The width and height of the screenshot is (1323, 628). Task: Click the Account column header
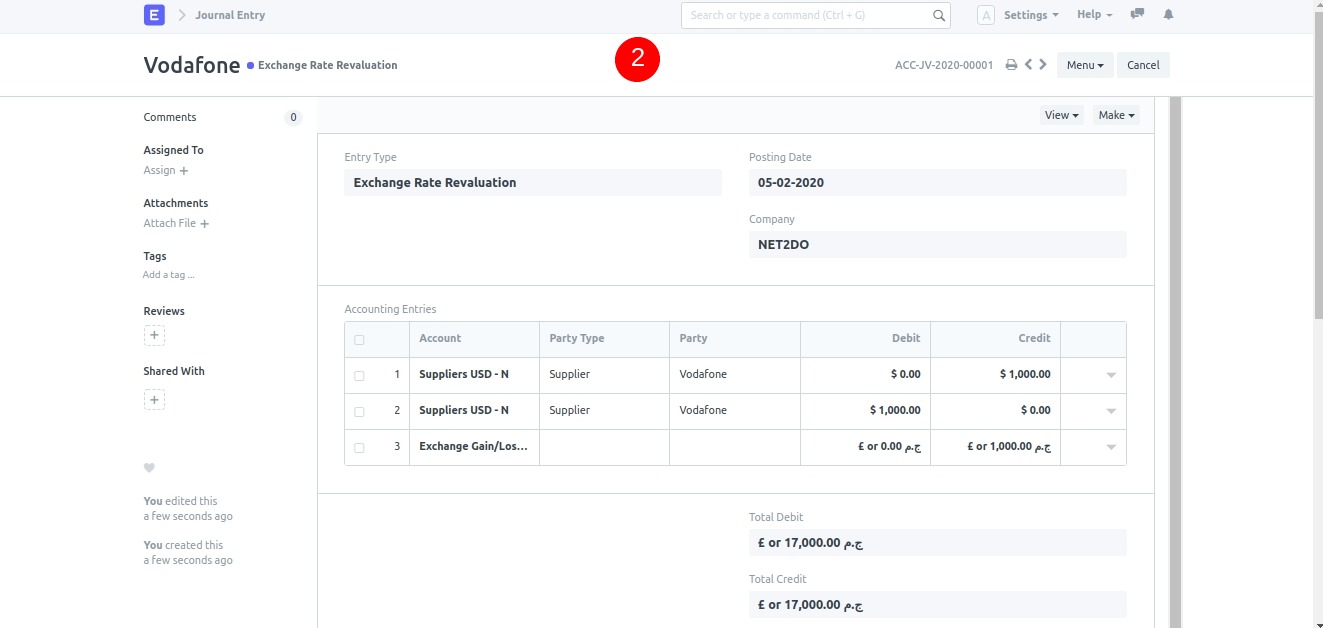point(440,338)
